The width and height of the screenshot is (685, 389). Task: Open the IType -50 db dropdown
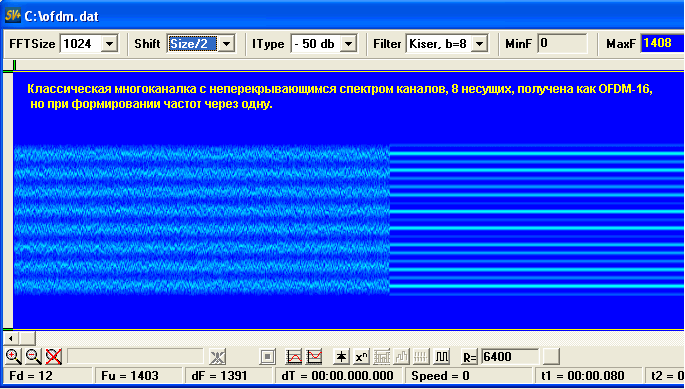pos(348,44)
